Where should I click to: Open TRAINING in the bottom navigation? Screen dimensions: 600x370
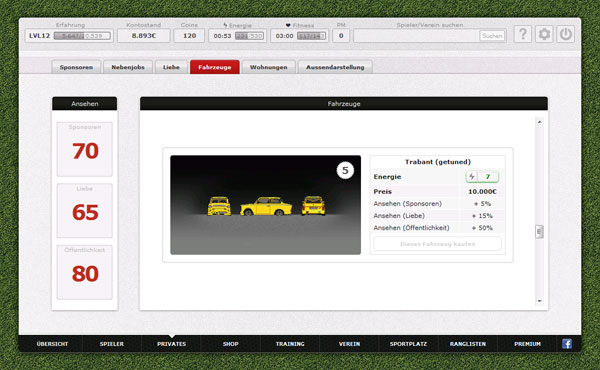click(290, 344)
